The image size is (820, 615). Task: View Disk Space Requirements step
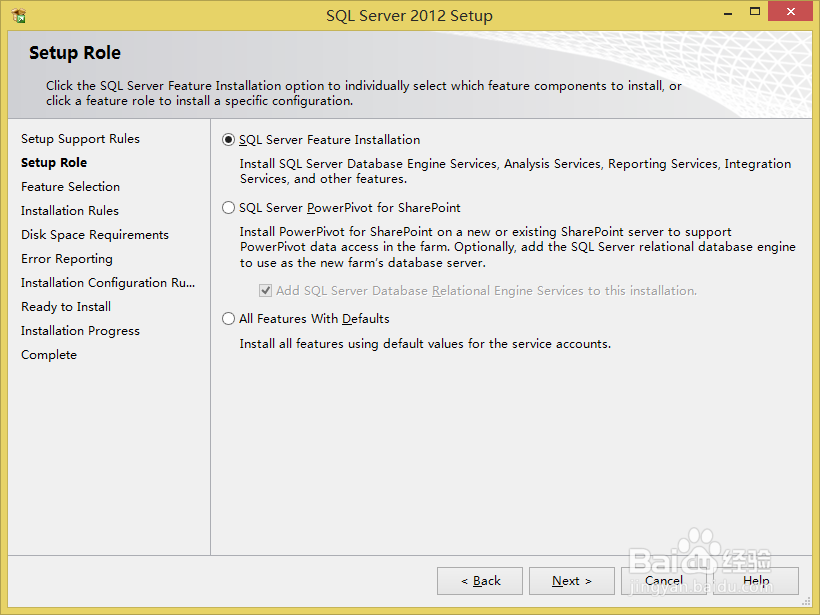point(94,234)
